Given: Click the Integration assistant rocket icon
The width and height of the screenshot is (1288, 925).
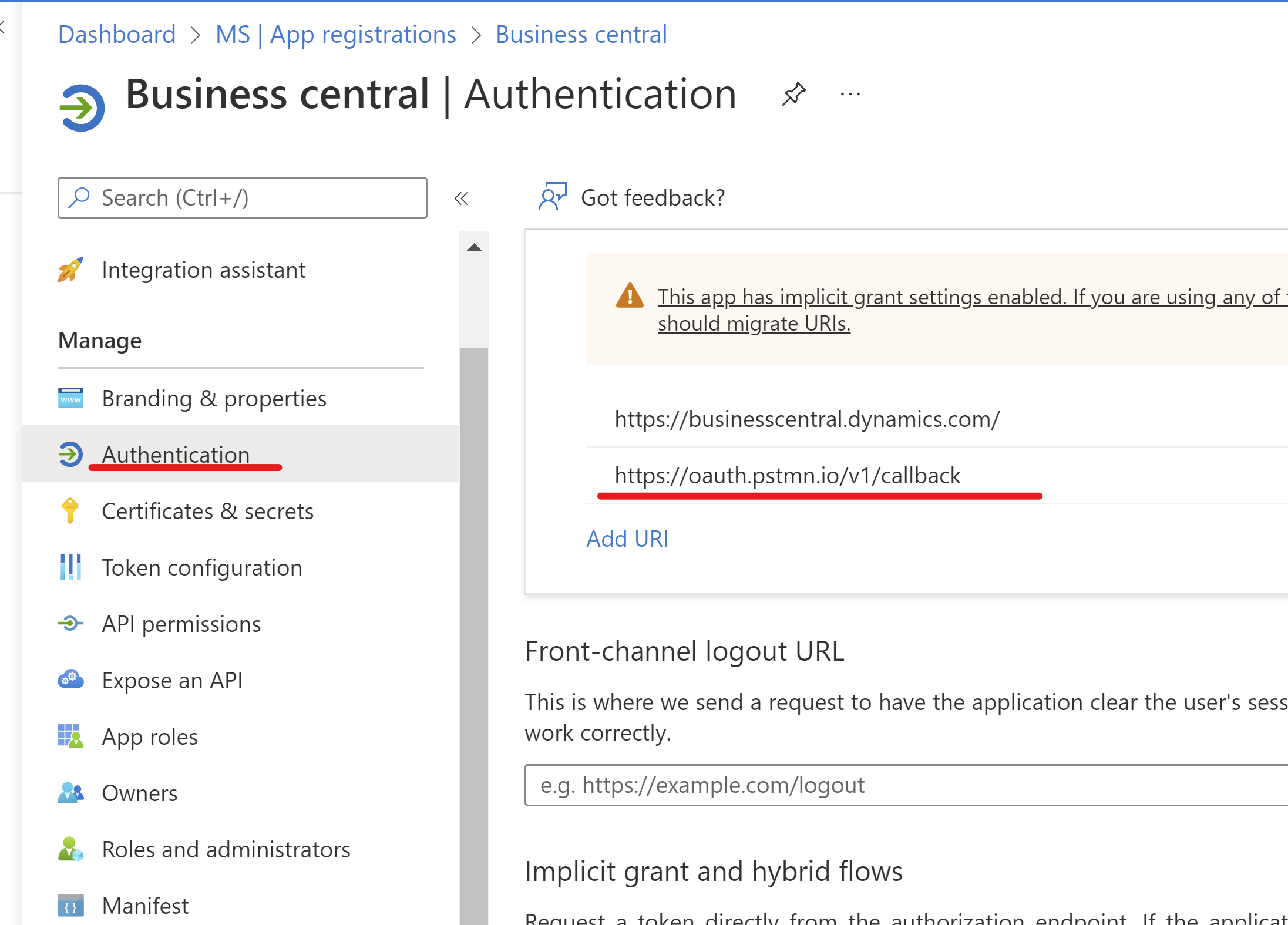Looking at the screenshot, I should (72, 269).
